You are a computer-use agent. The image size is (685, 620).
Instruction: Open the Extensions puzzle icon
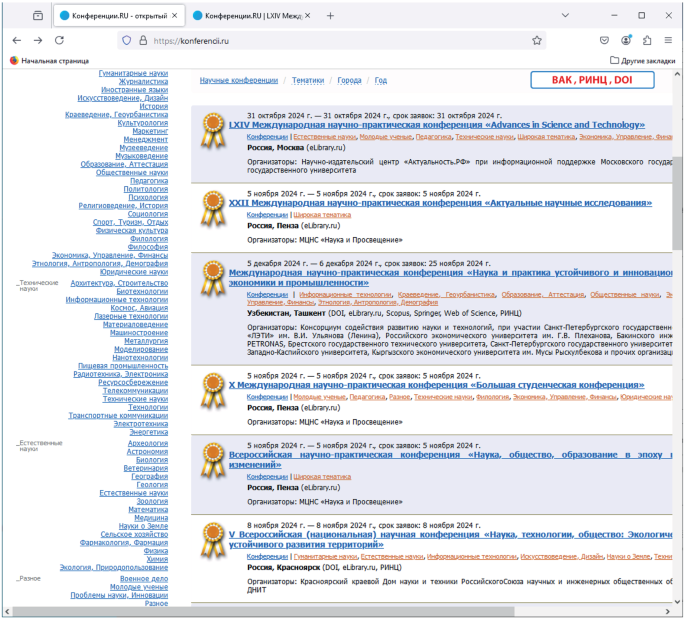[647, 40]
